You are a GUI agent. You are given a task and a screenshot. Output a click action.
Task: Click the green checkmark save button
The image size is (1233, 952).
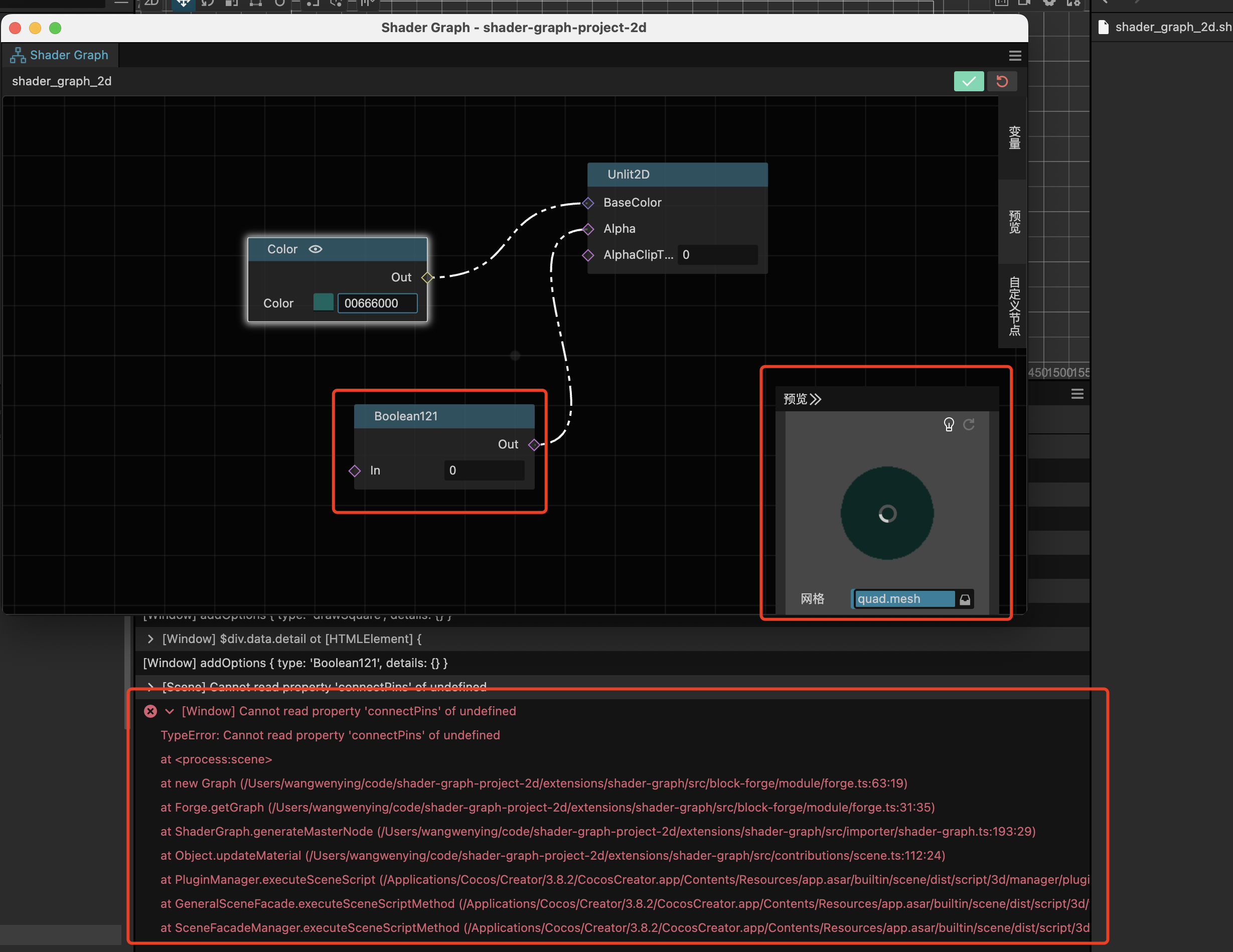pyautogui.click(x=968, y=81)
